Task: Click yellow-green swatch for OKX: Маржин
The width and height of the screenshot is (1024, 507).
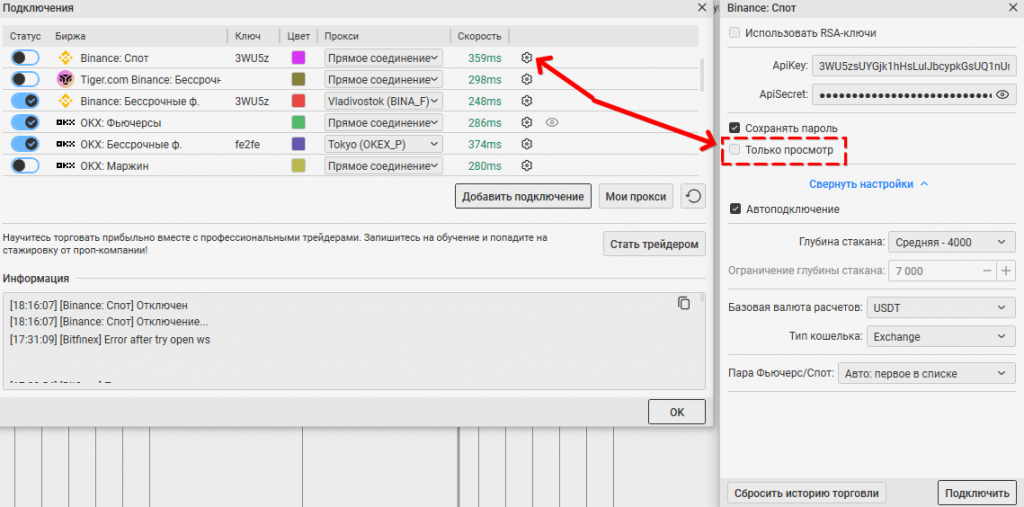Action: point(298,165)
